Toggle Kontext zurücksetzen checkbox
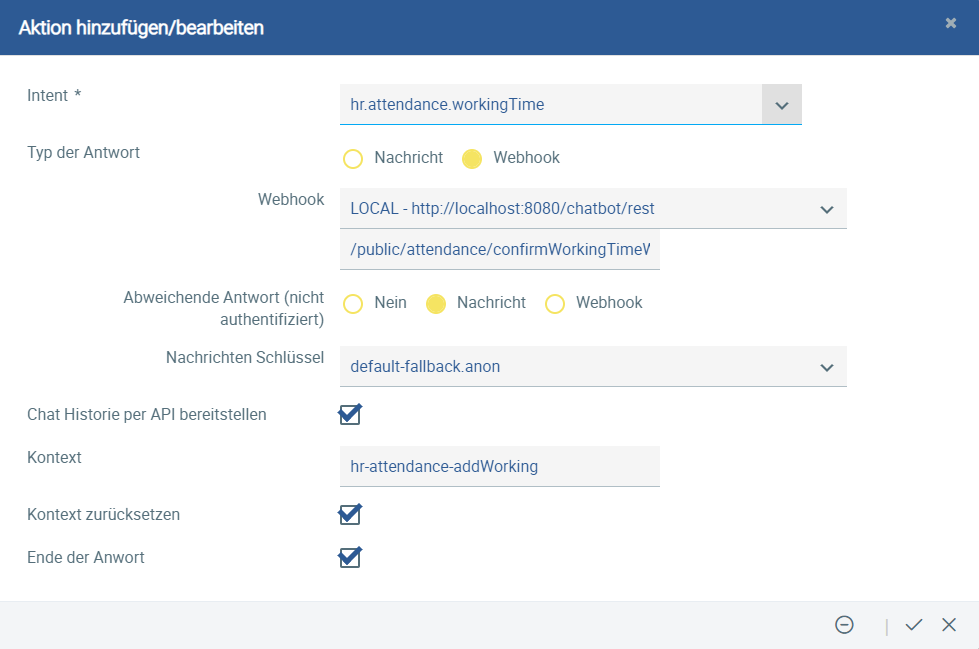Image resolution: width=979 pixels, height=649 pixels. 350,514
